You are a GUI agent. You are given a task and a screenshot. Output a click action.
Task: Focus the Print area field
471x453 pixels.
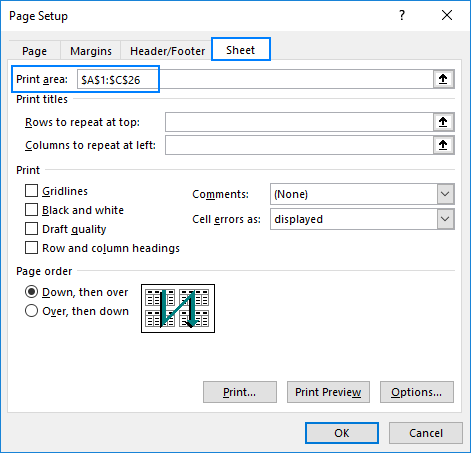(x=255, y=79)
